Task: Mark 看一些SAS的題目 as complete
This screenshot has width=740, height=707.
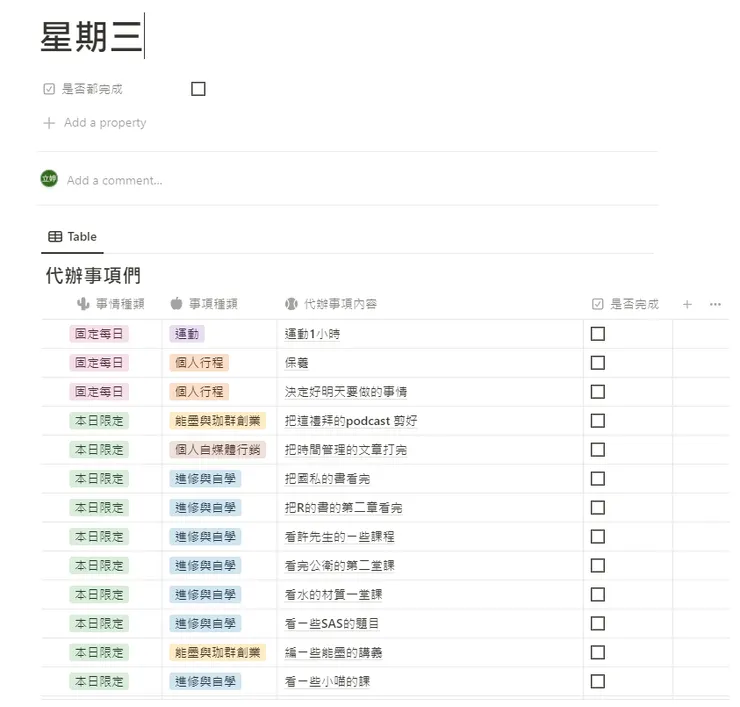Action: (x=598, y=623)
